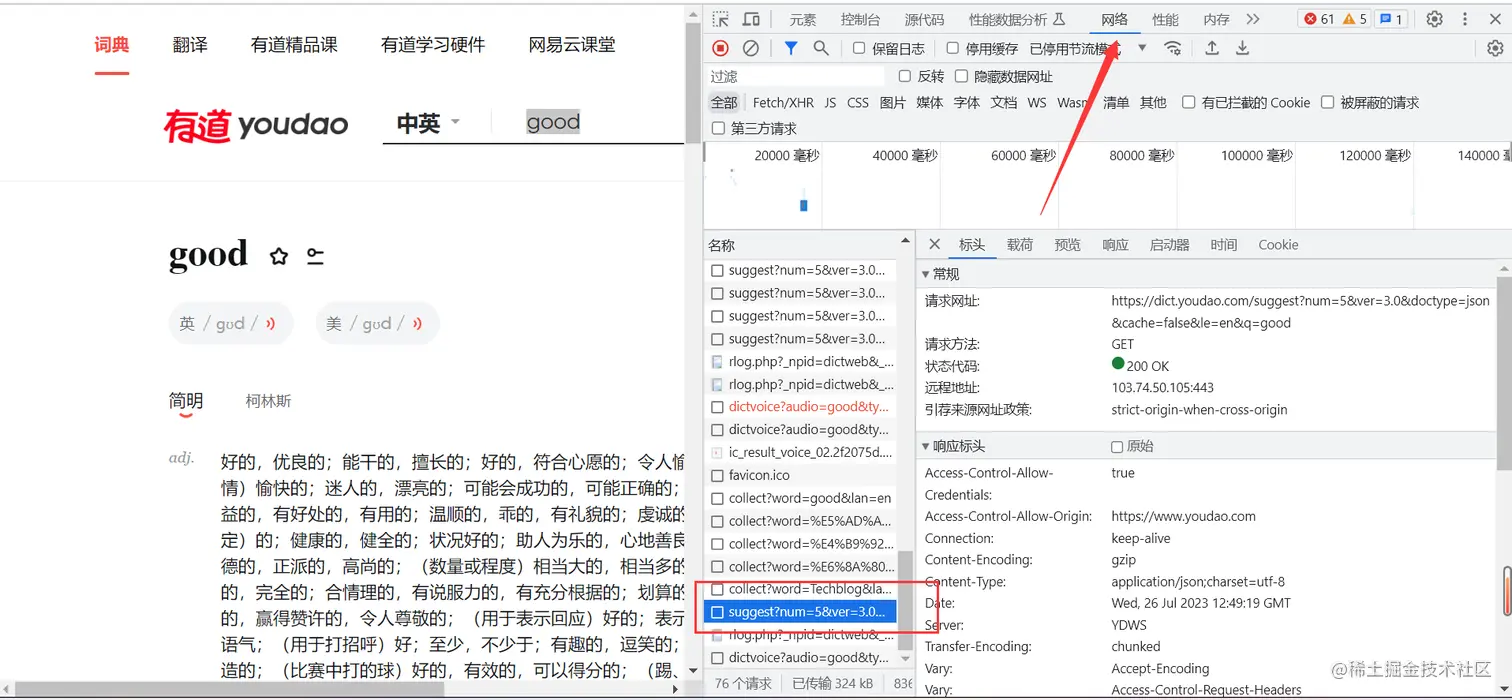Click the export HAR download icon
1512x700 pixels.
[1242, 48]
